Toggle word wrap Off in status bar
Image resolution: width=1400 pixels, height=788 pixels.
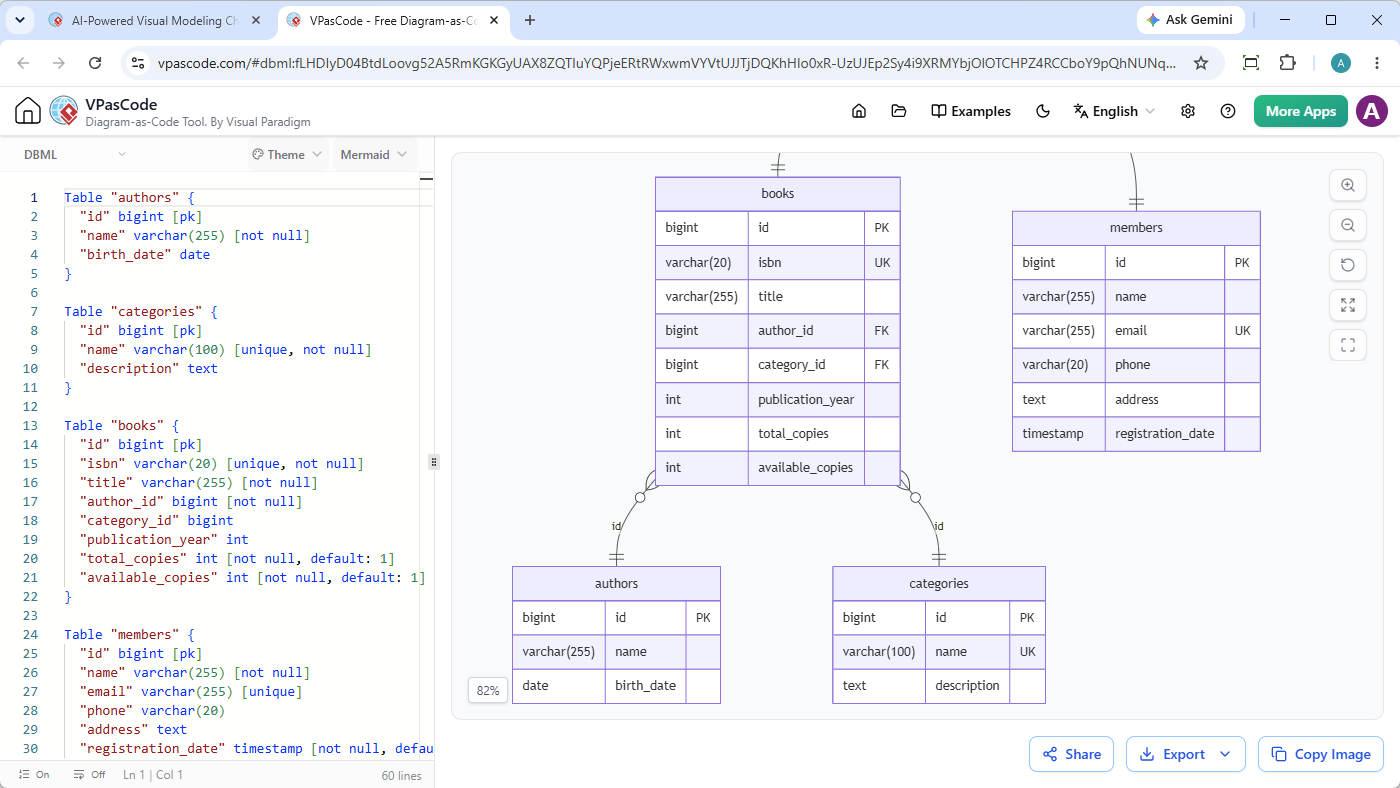pyautogui.click(x=89, y=775)
